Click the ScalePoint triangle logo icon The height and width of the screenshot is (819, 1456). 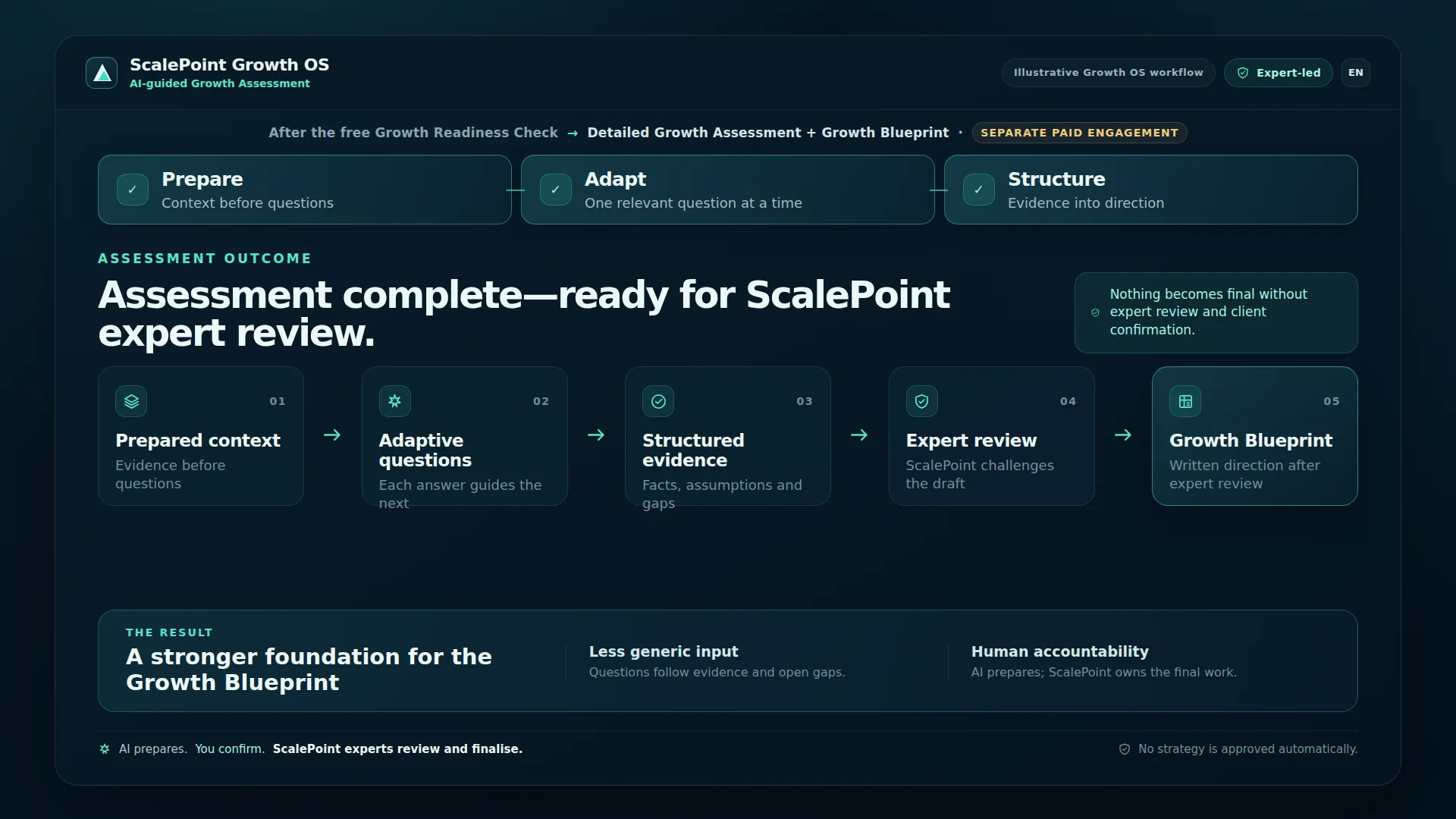click(102, 73)
